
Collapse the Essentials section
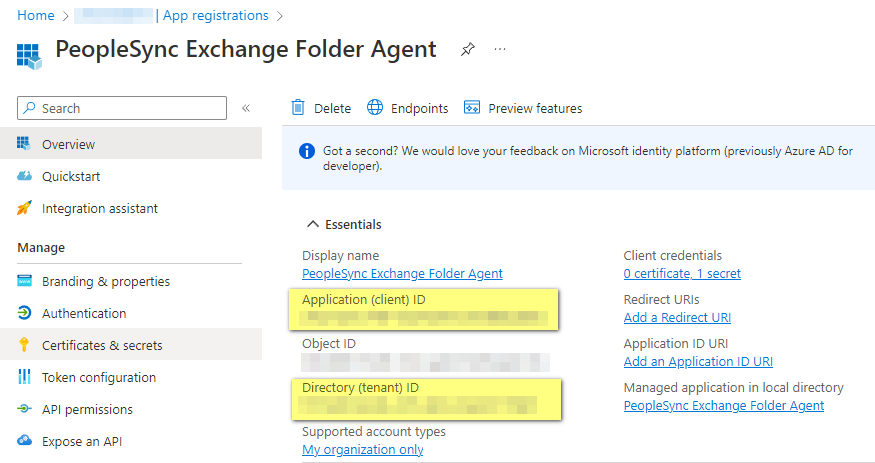[x=313, y=224]
